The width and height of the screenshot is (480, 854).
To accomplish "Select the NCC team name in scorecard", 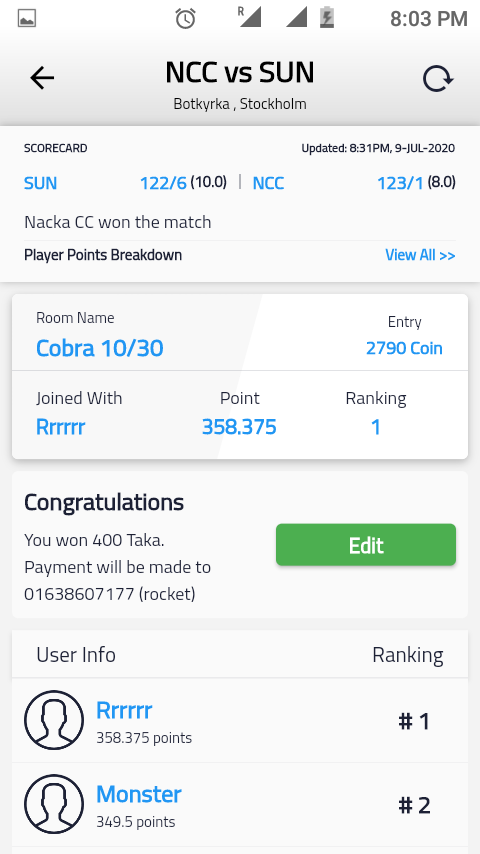I will pyautogui.click(x=268, y=183).
